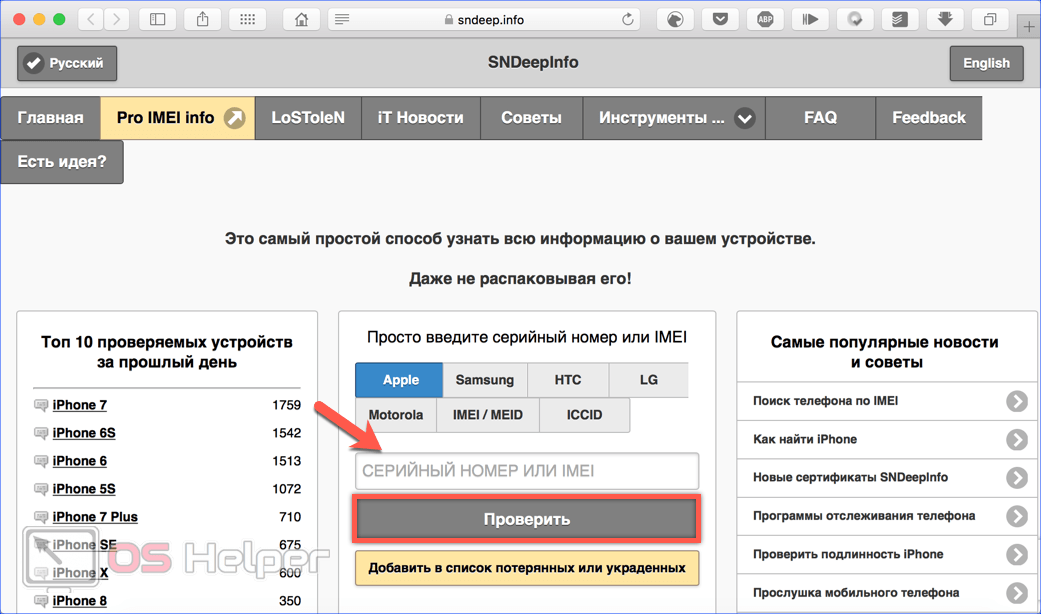Click chevron next to Поиск телефона по IMEI

click(1016, 401)
